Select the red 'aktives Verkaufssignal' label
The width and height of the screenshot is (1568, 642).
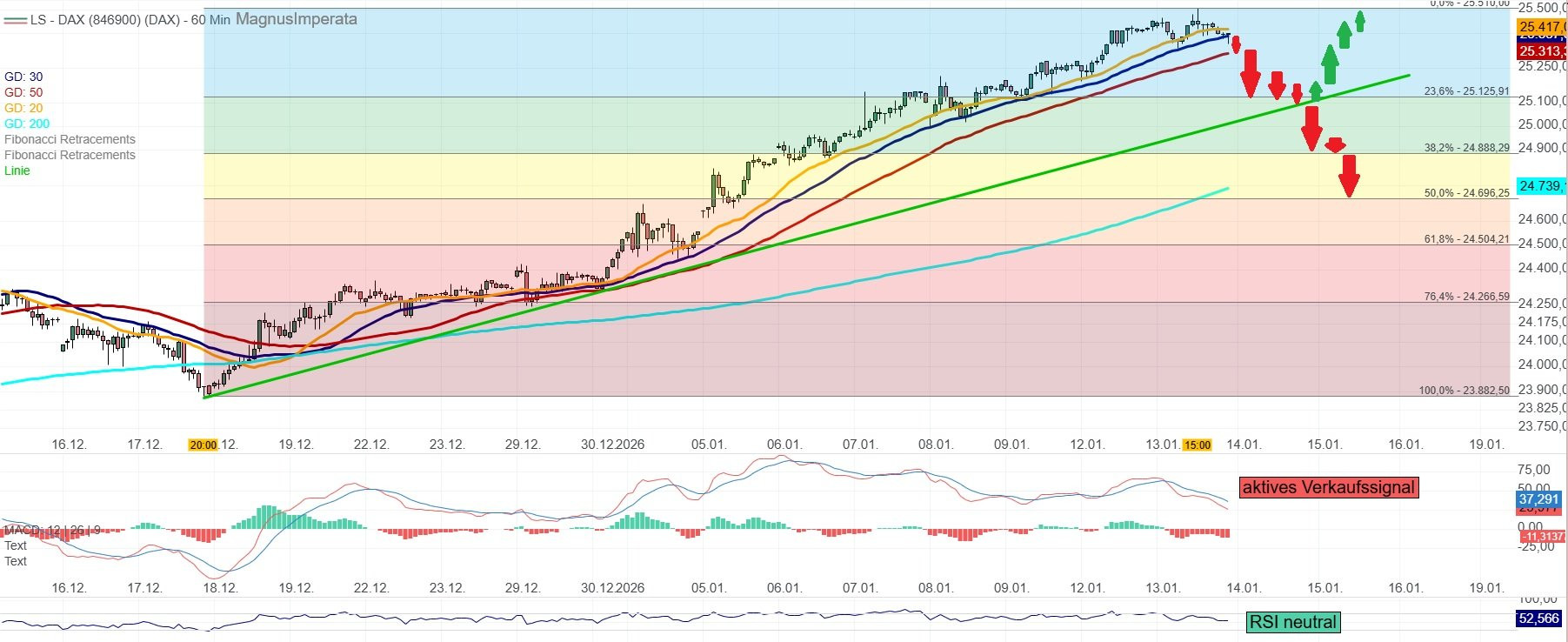tap(1328, 487)
